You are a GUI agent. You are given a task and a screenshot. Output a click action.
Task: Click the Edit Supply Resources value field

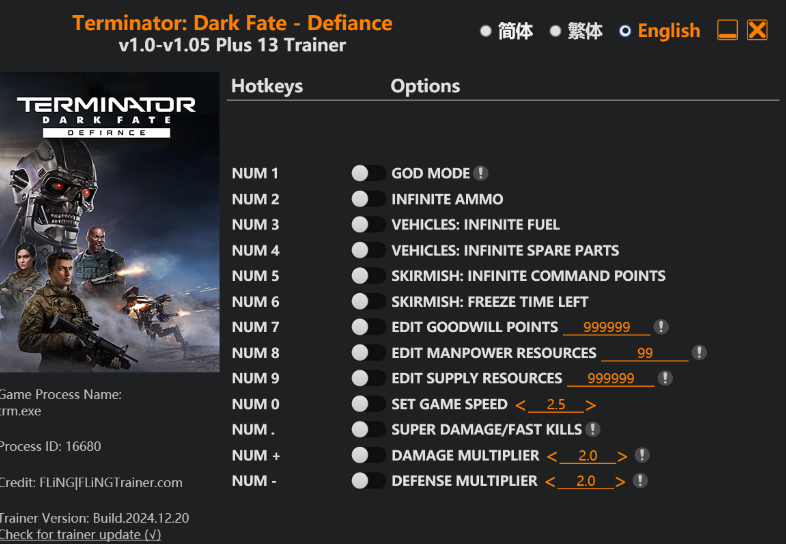610,379
